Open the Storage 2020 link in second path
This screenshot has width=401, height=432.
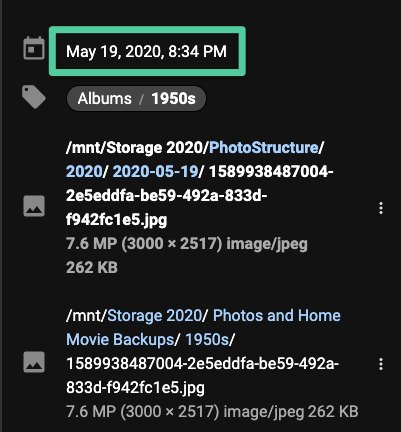tap(154, 316)
